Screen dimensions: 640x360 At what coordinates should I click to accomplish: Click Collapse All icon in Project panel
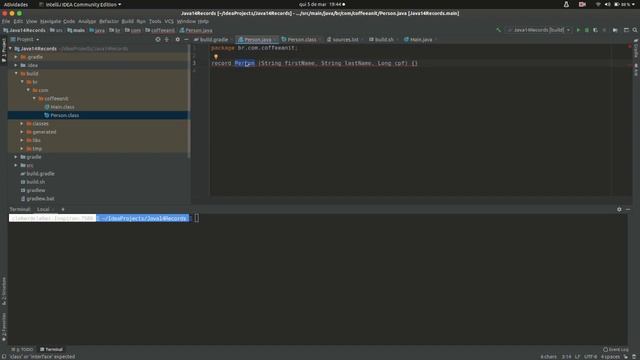coord(167,39)
